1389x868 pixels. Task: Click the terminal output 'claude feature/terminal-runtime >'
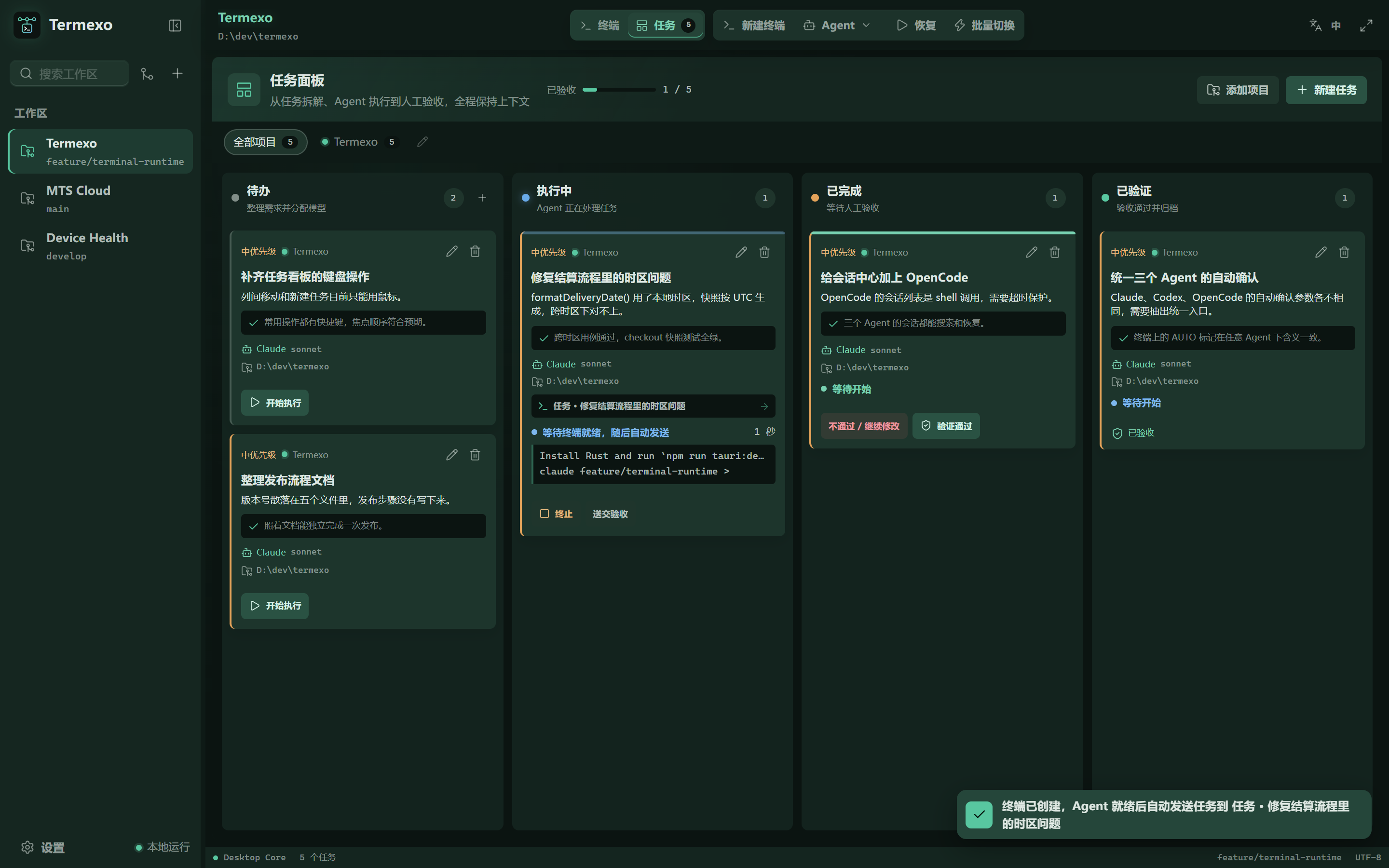coord(634,471)
